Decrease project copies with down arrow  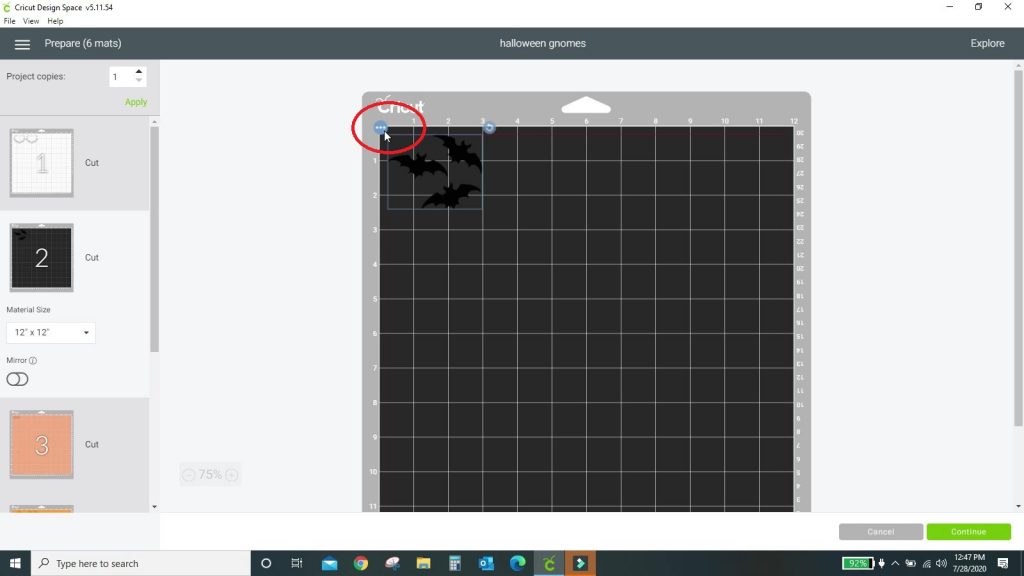click(138, 80)
